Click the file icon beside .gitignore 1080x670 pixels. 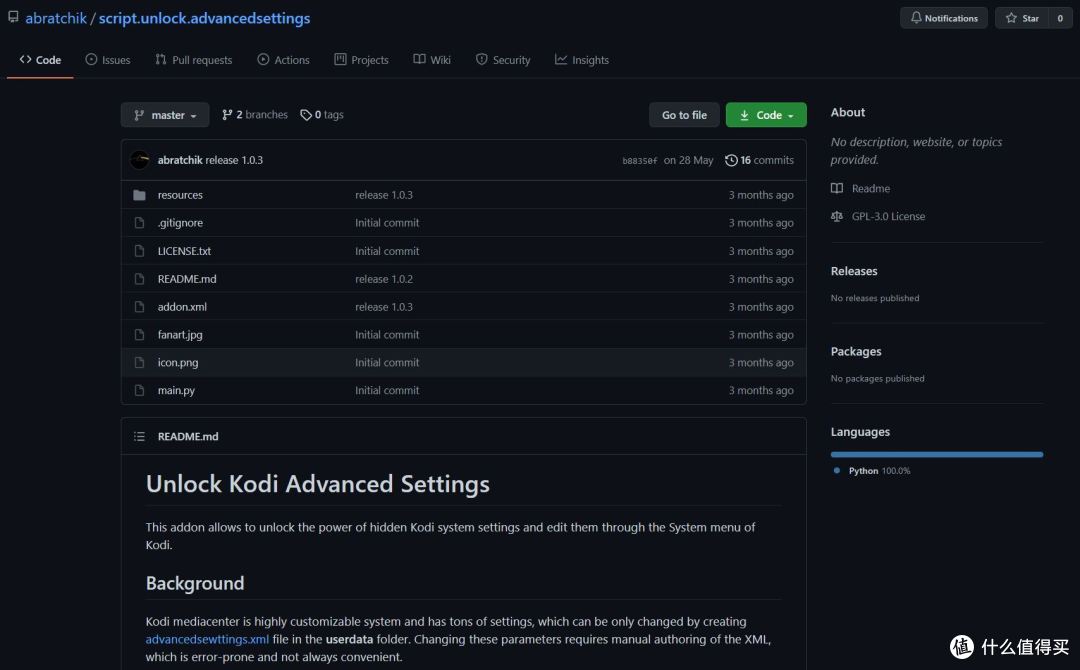coord(139,222)
